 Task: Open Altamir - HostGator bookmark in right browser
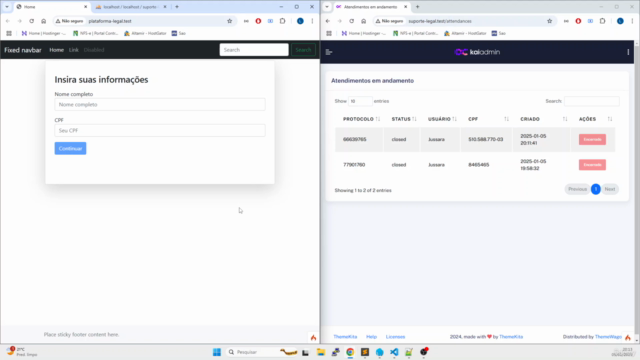[x=465, y=33]
